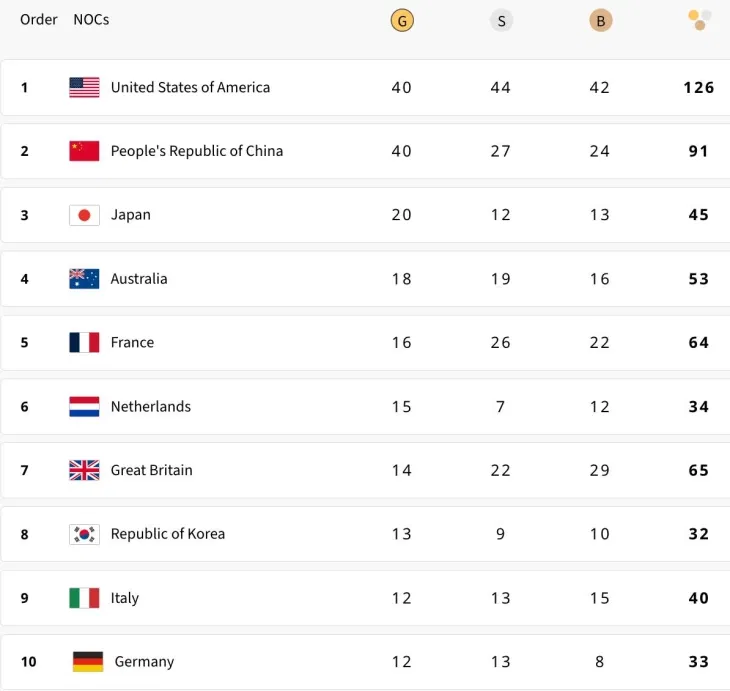Open the France country link
The image size is (730, 691).
pos(132,343)
